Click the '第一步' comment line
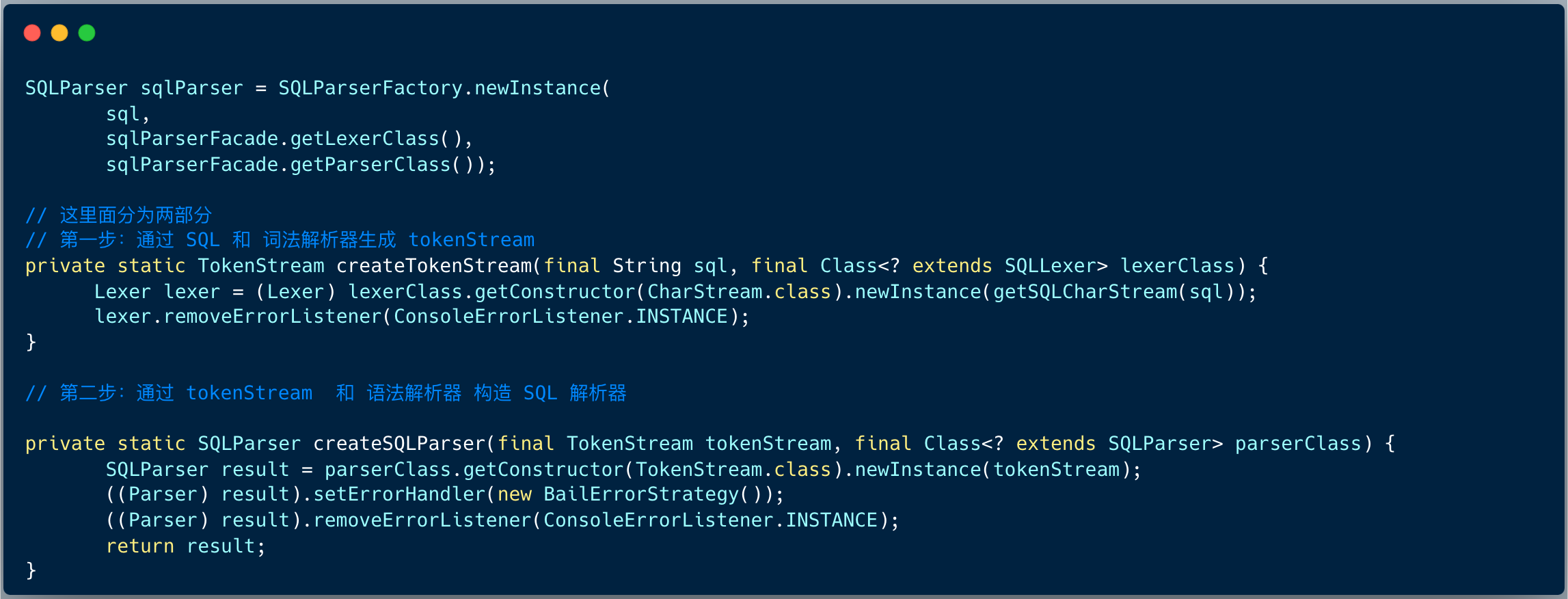Image resolution: width=1568 pixels, height=599 pixels. pos(280,240)
